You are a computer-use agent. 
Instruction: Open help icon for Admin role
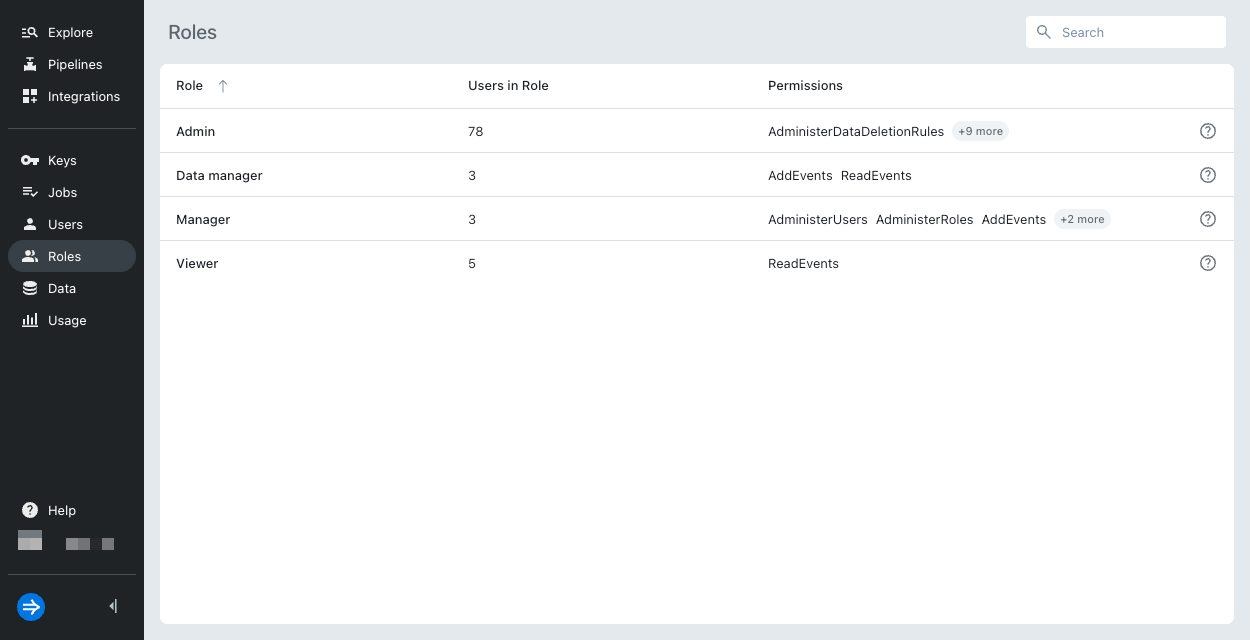(x=1208, y=131)
